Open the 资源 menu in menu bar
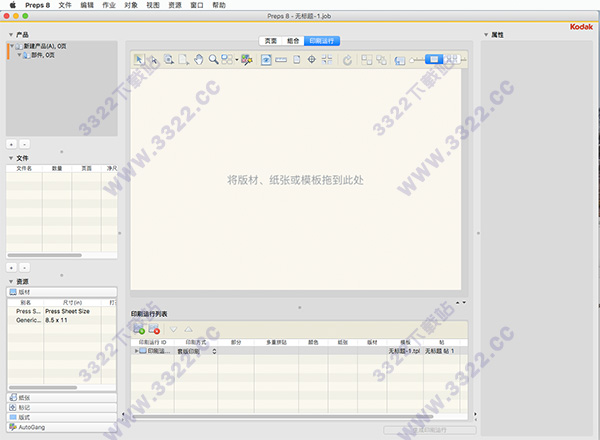This screenshot has height=440, width=600. pyautogui.click(x=175, y=5)
